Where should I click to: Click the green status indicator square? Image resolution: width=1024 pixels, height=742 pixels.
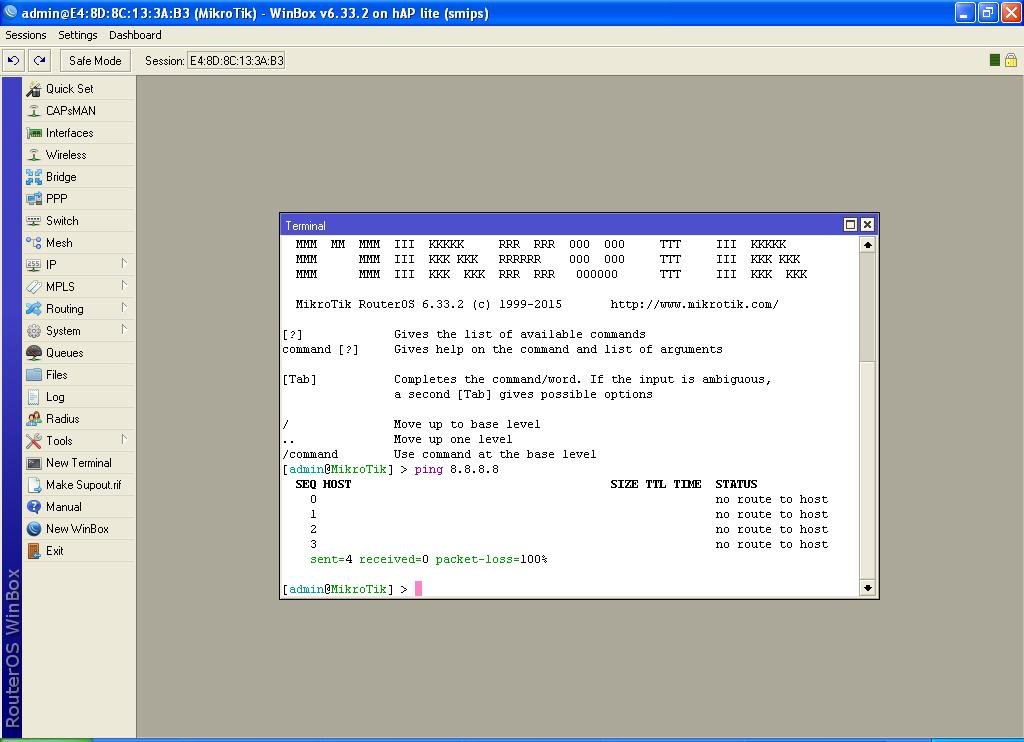[995, 60]
